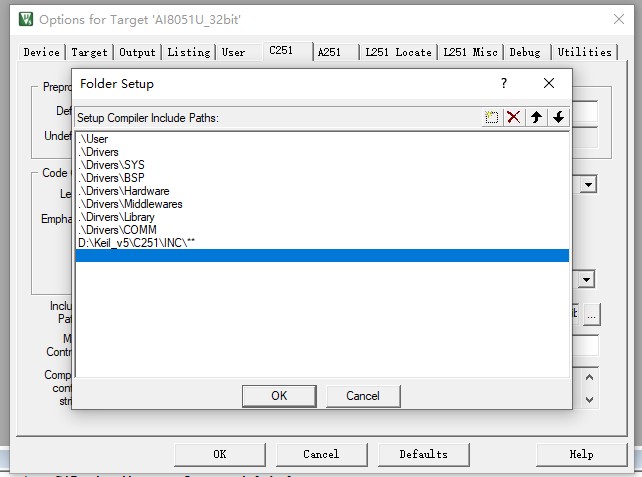Delete the selected include path
The width and height of the screenshot is (642, 477).
pos(513,118)
